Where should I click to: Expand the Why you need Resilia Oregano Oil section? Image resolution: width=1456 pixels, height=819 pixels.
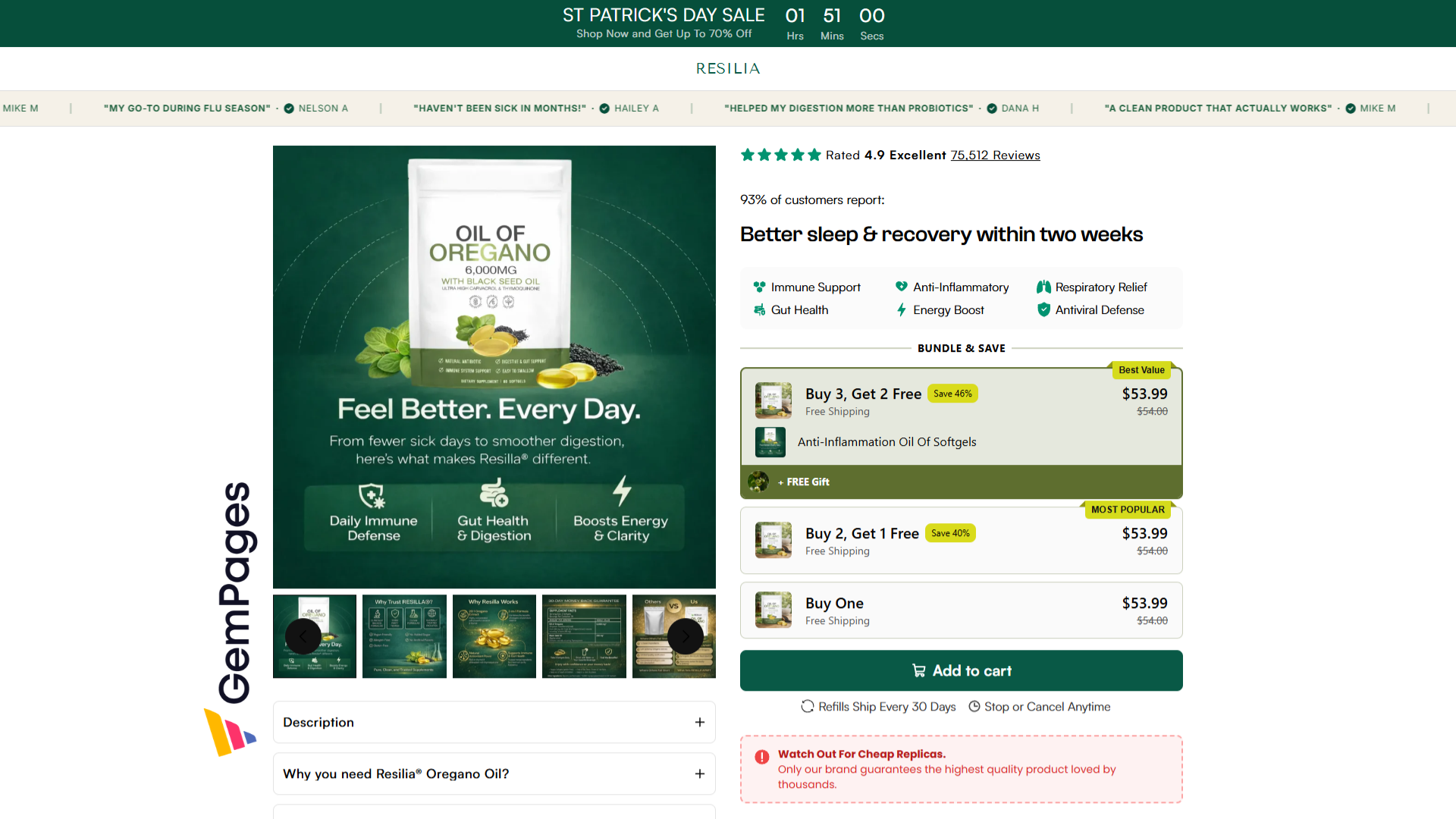pyautogui.click(x=494, y=773)
